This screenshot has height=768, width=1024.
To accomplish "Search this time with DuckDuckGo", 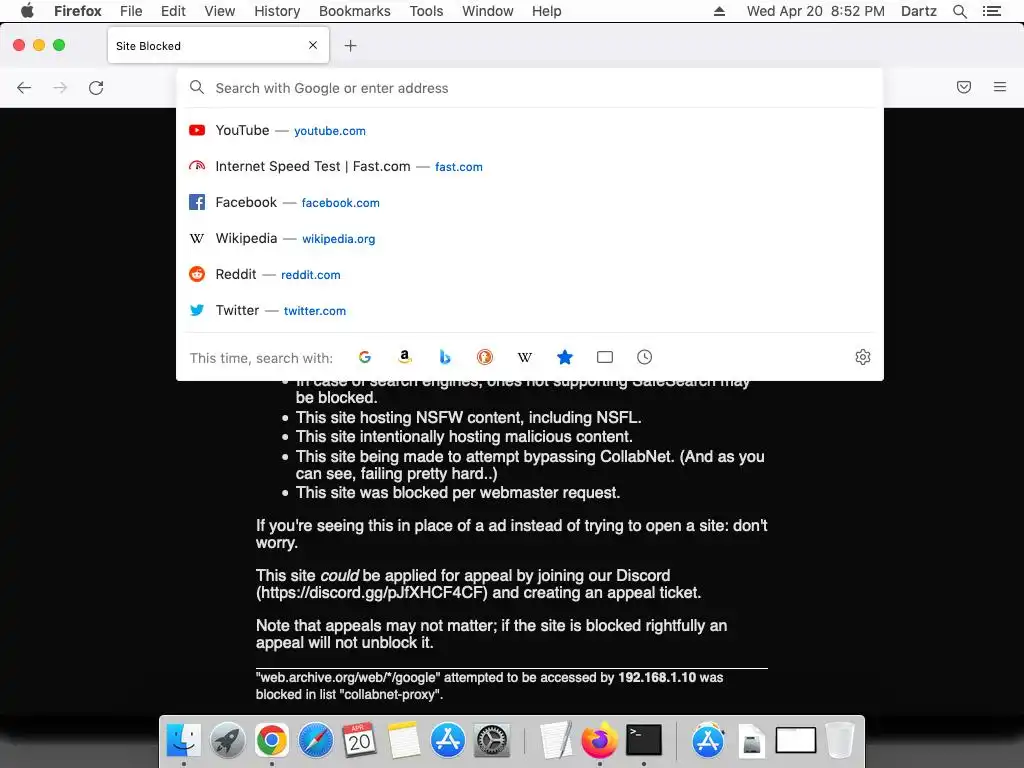I will [485, 357].
